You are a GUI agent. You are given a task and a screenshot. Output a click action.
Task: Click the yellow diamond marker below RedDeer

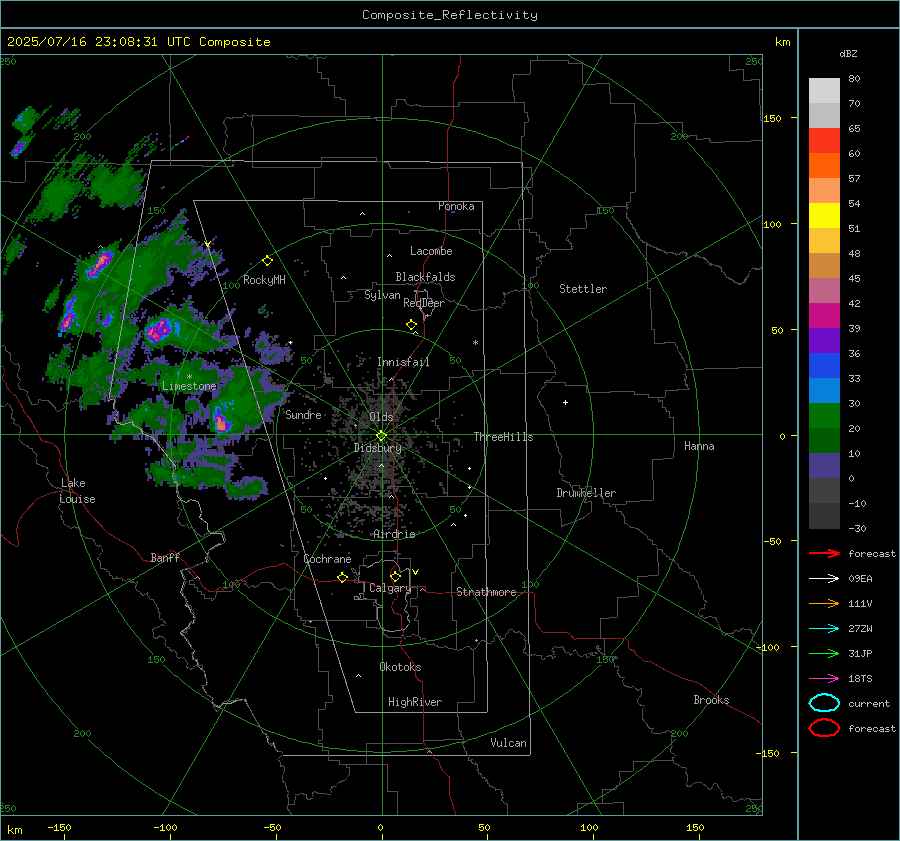(411, 325)
